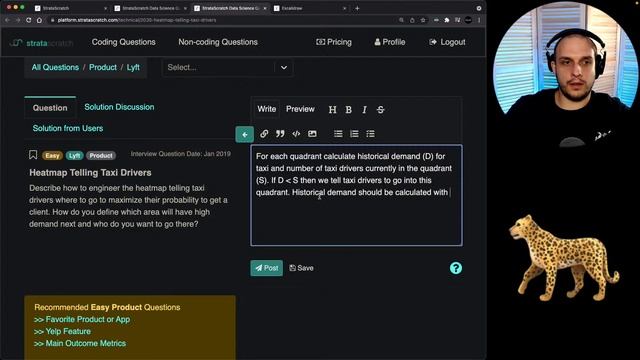Post the answer with the Post button
Screen dimensions: 640x360
[x=267, y=268]
